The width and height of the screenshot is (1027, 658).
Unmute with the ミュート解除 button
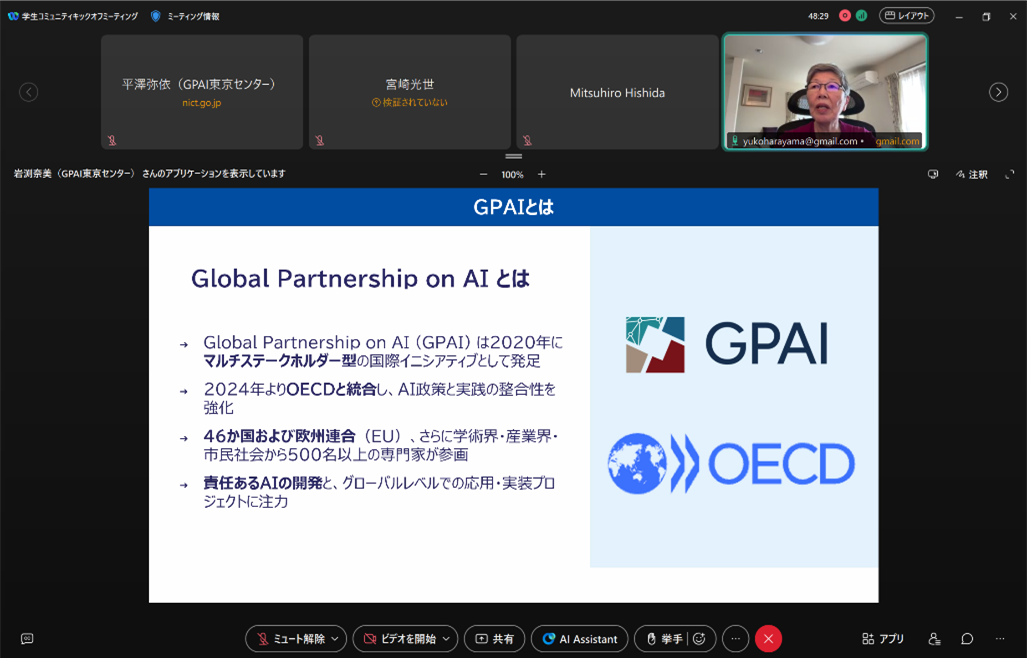click(293, 638)
